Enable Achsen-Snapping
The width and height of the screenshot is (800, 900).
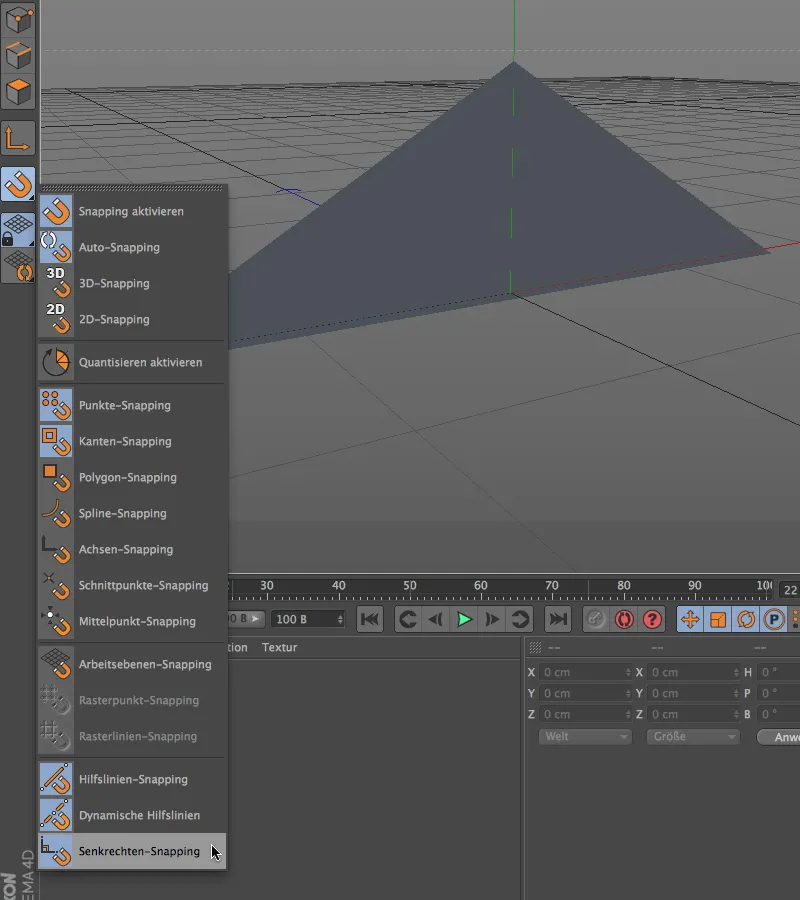tap(132, 549)
